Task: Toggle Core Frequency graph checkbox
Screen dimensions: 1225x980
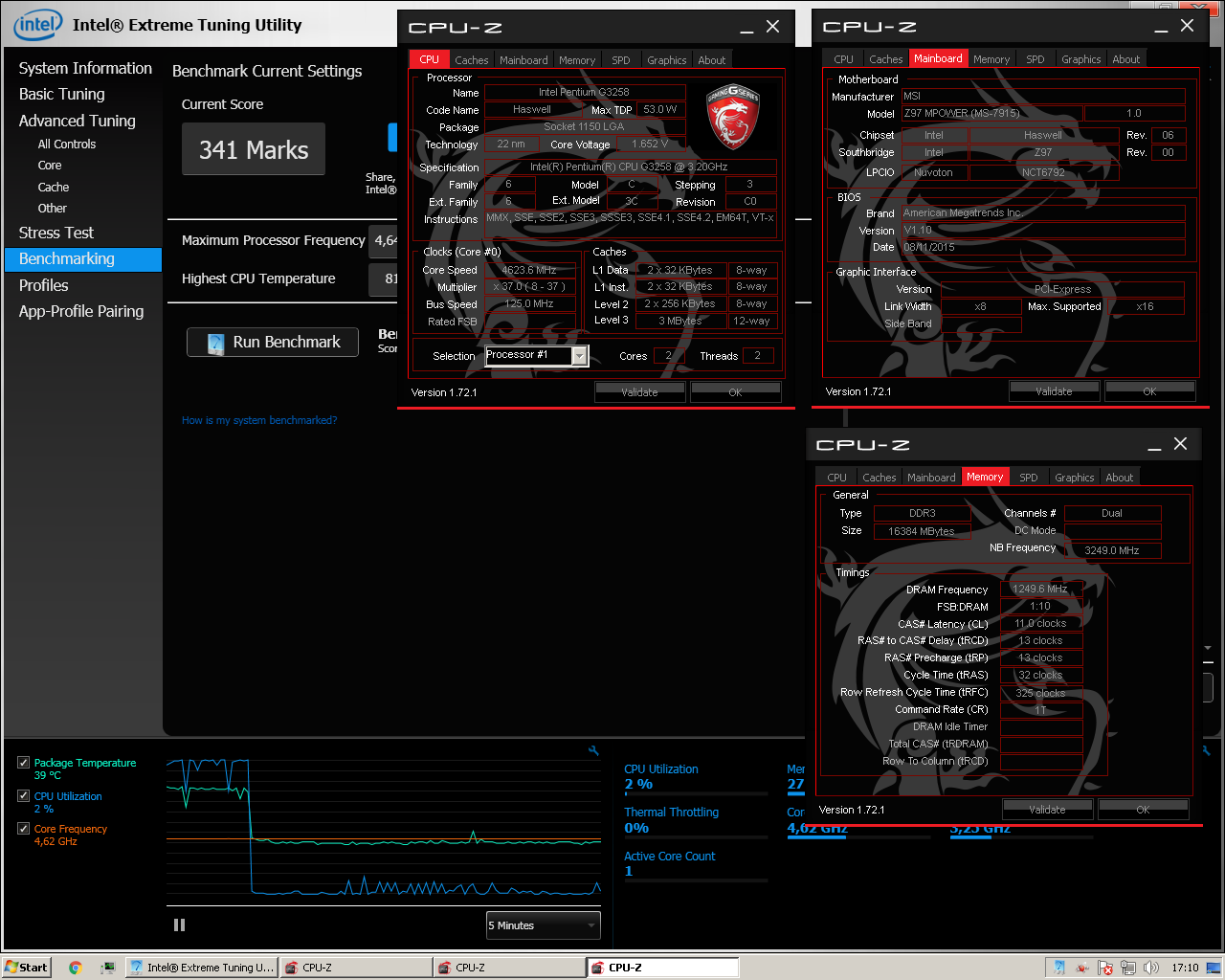Action: 23,829
